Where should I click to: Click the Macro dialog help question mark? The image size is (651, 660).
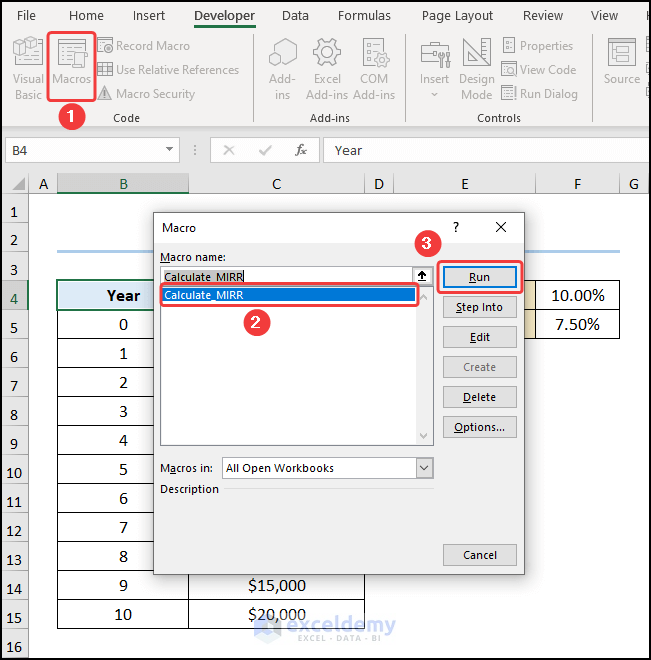[456, 227]
